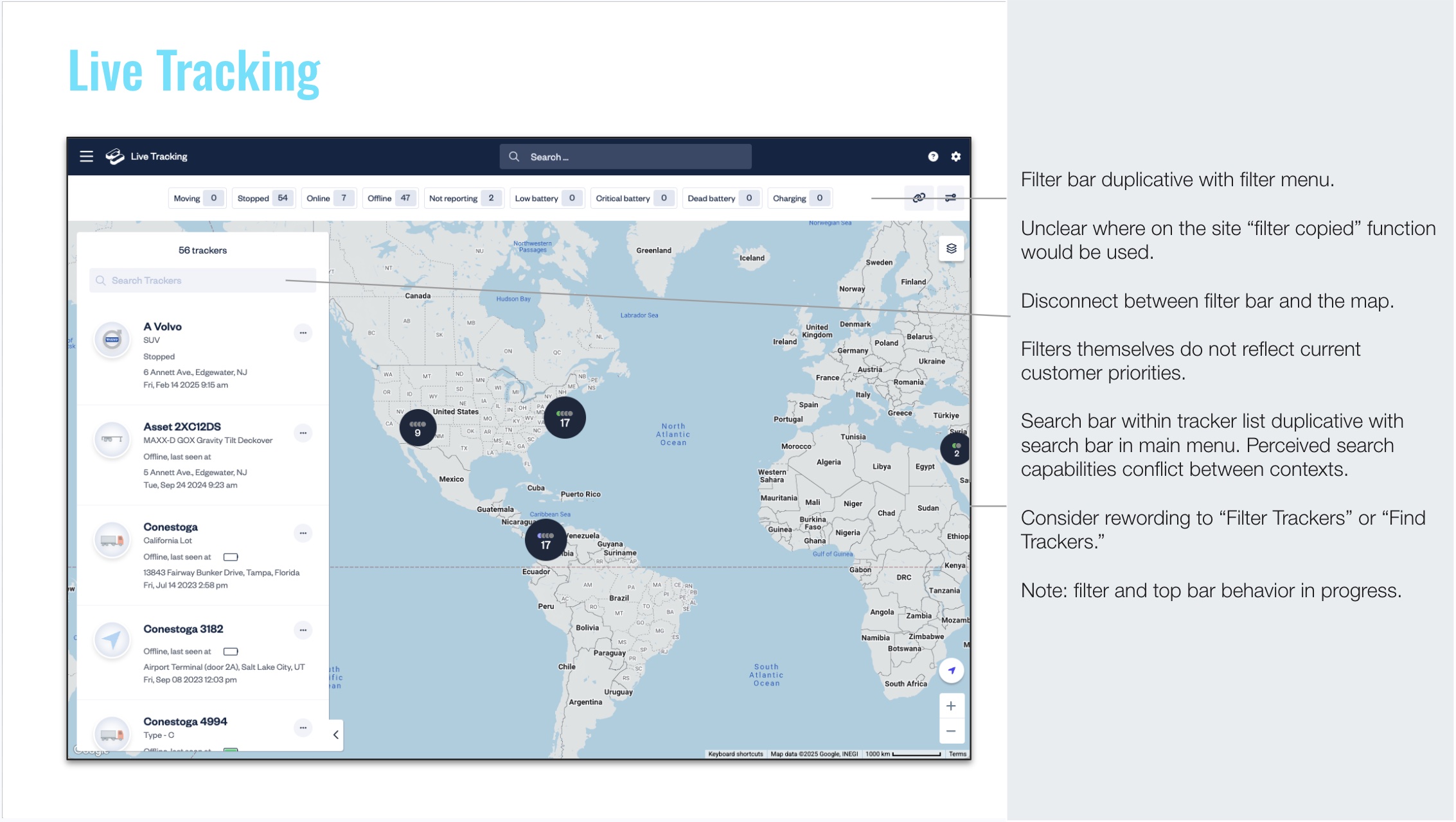Click the California Lot subtitle
1456x822 pixels.
pos(168,540)
